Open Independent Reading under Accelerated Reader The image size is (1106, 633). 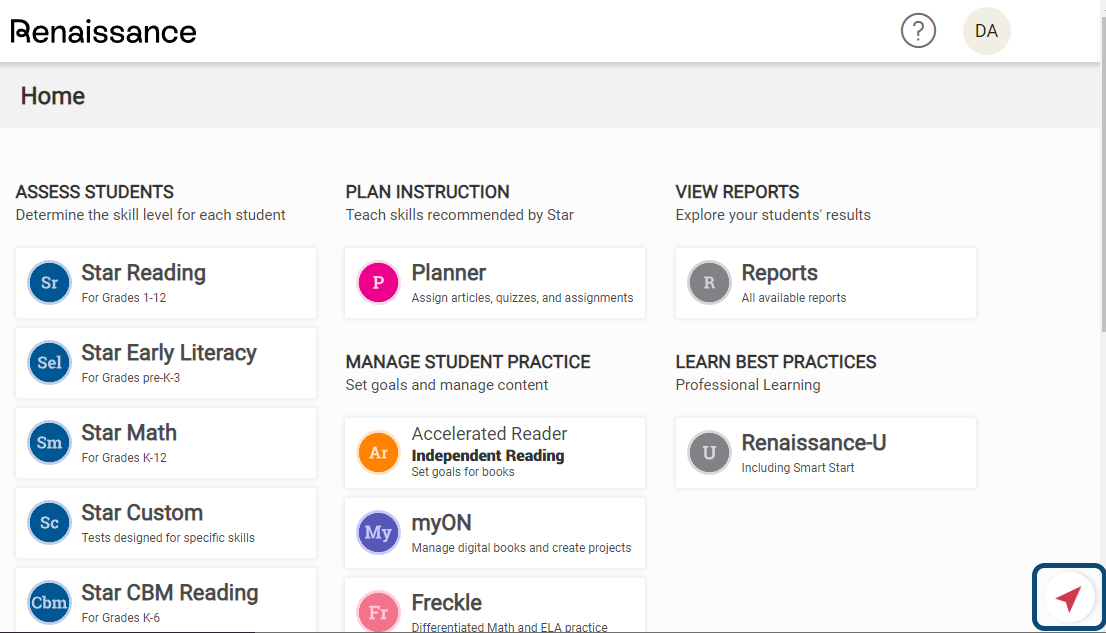pos(487,456)
